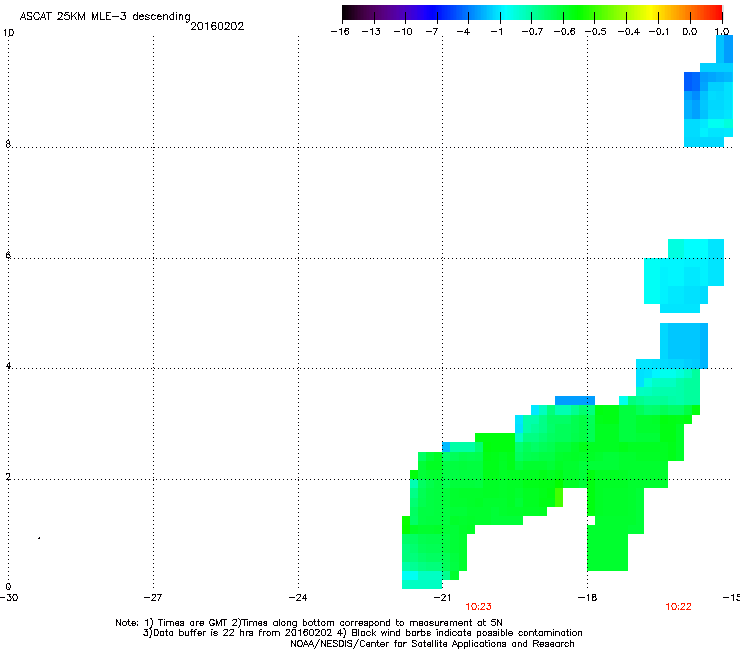The image size is (740, 650).
Task: Click the colorbar label "-0.6"
Action: coord(564,32)
